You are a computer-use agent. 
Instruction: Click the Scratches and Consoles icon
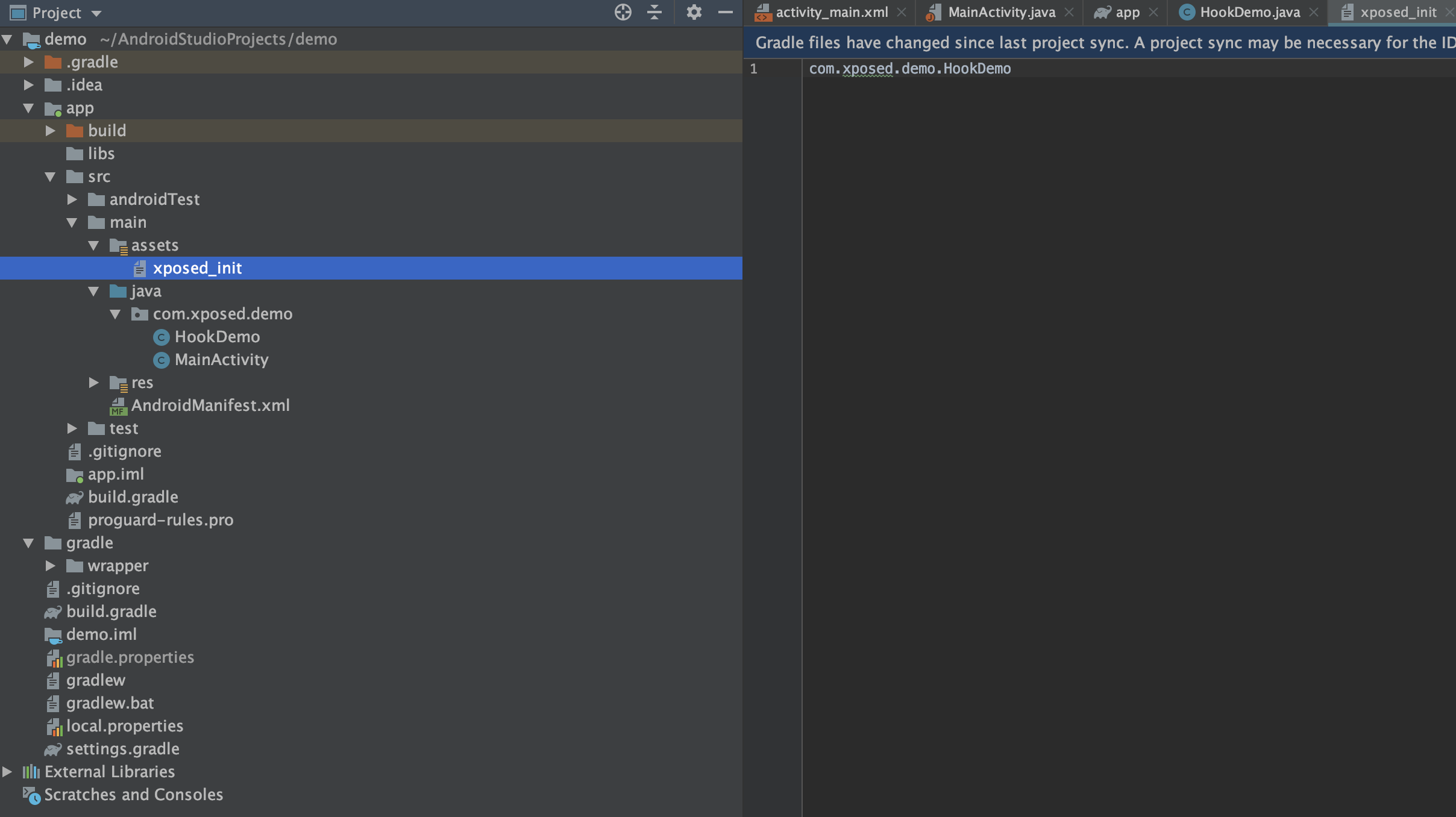point(31,795)
